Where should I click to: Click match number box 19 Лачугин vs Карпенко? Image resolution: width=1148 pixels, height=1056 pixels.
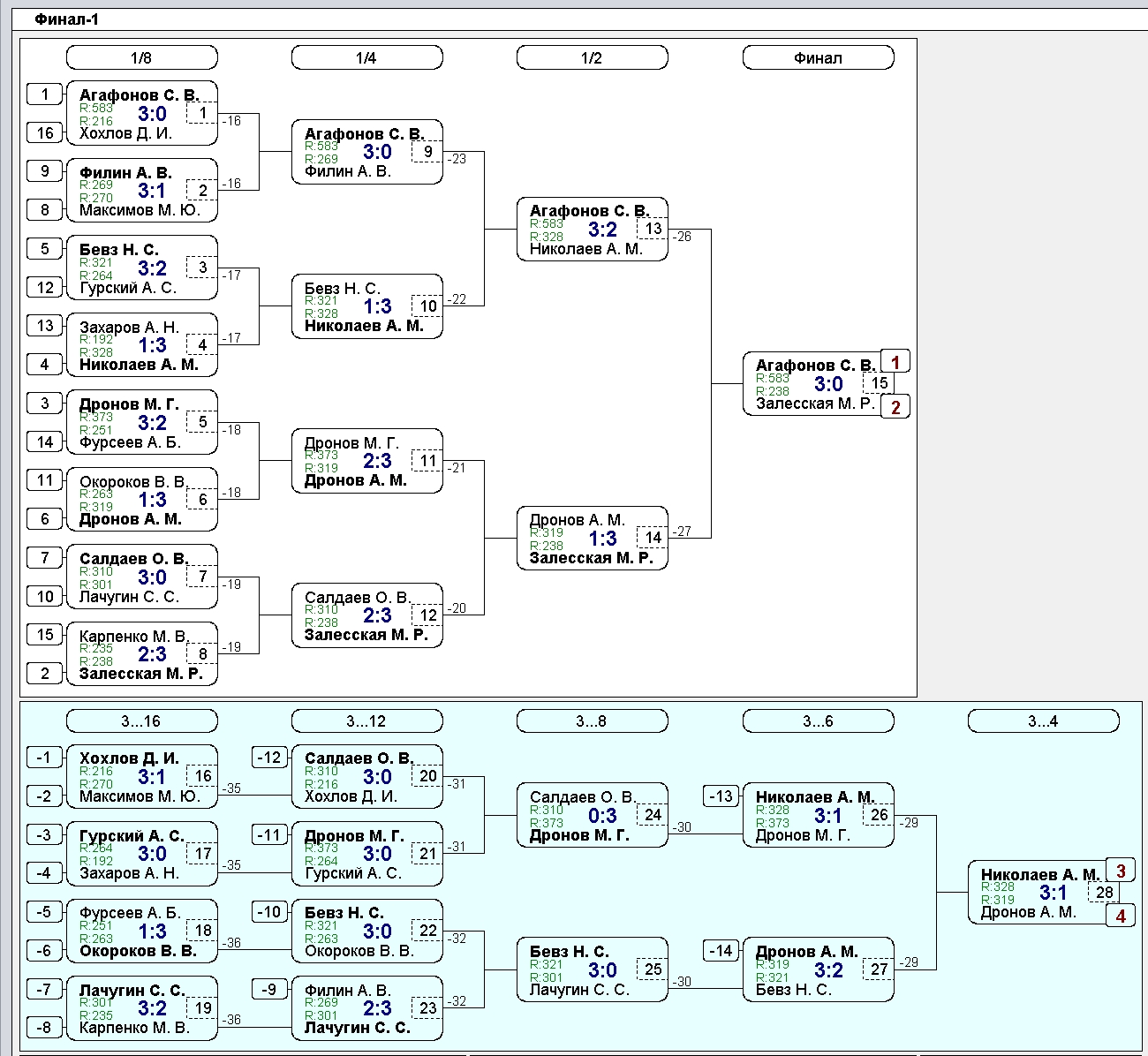click(x=202, y=1007)
